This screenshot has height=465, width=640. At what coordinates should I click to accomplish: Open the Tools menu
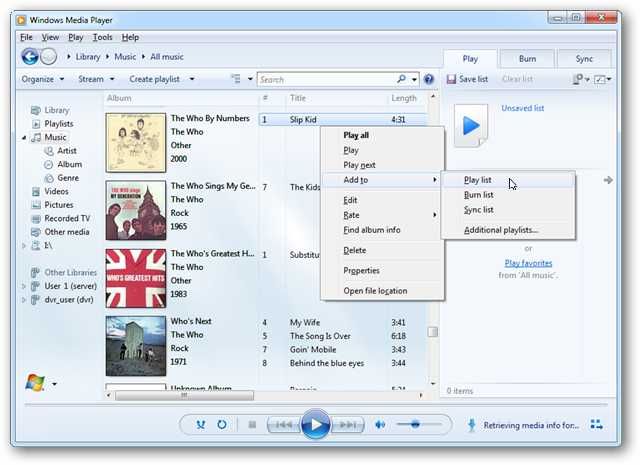(x=102, y=37)
